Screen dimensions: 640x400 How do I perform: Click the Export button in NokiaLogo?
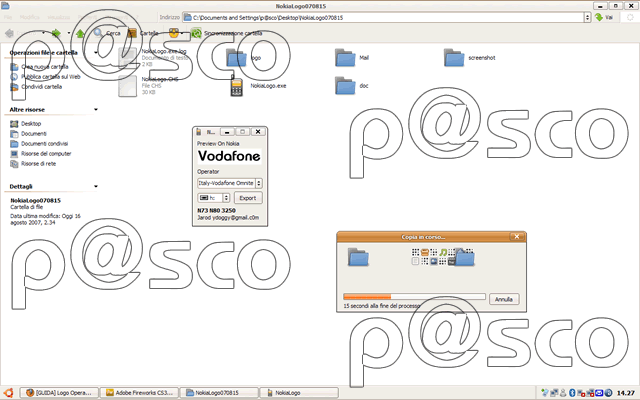pyautogui.click(x=248, y=198)
